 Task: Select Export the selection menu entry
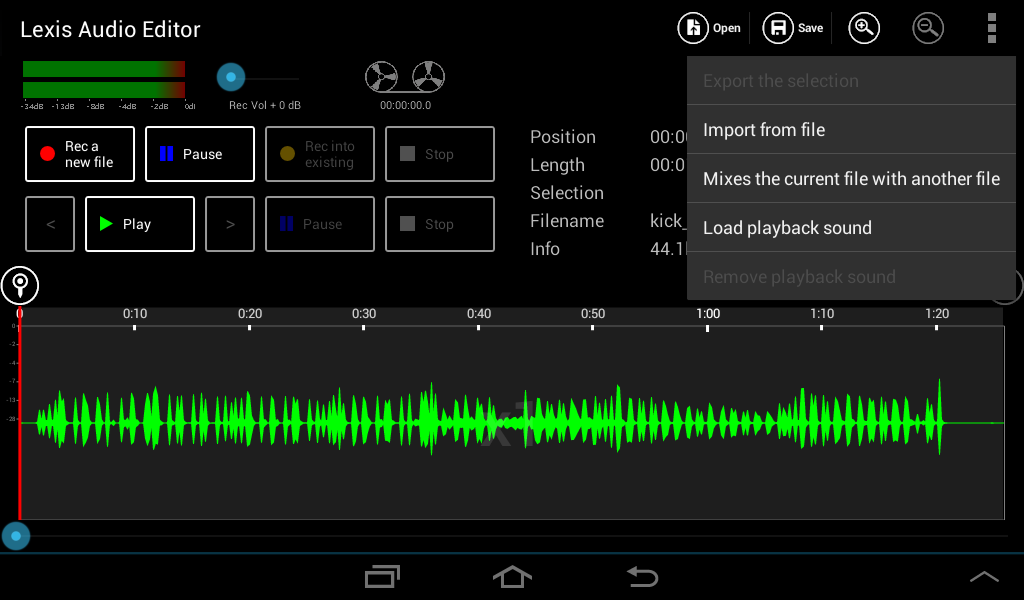point(852,80)
